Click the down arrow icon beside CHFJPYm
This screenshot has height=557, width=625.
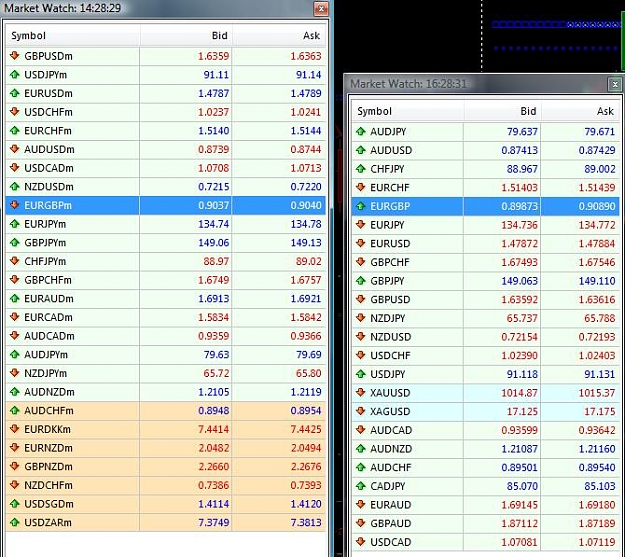click(x=15, y=261)
